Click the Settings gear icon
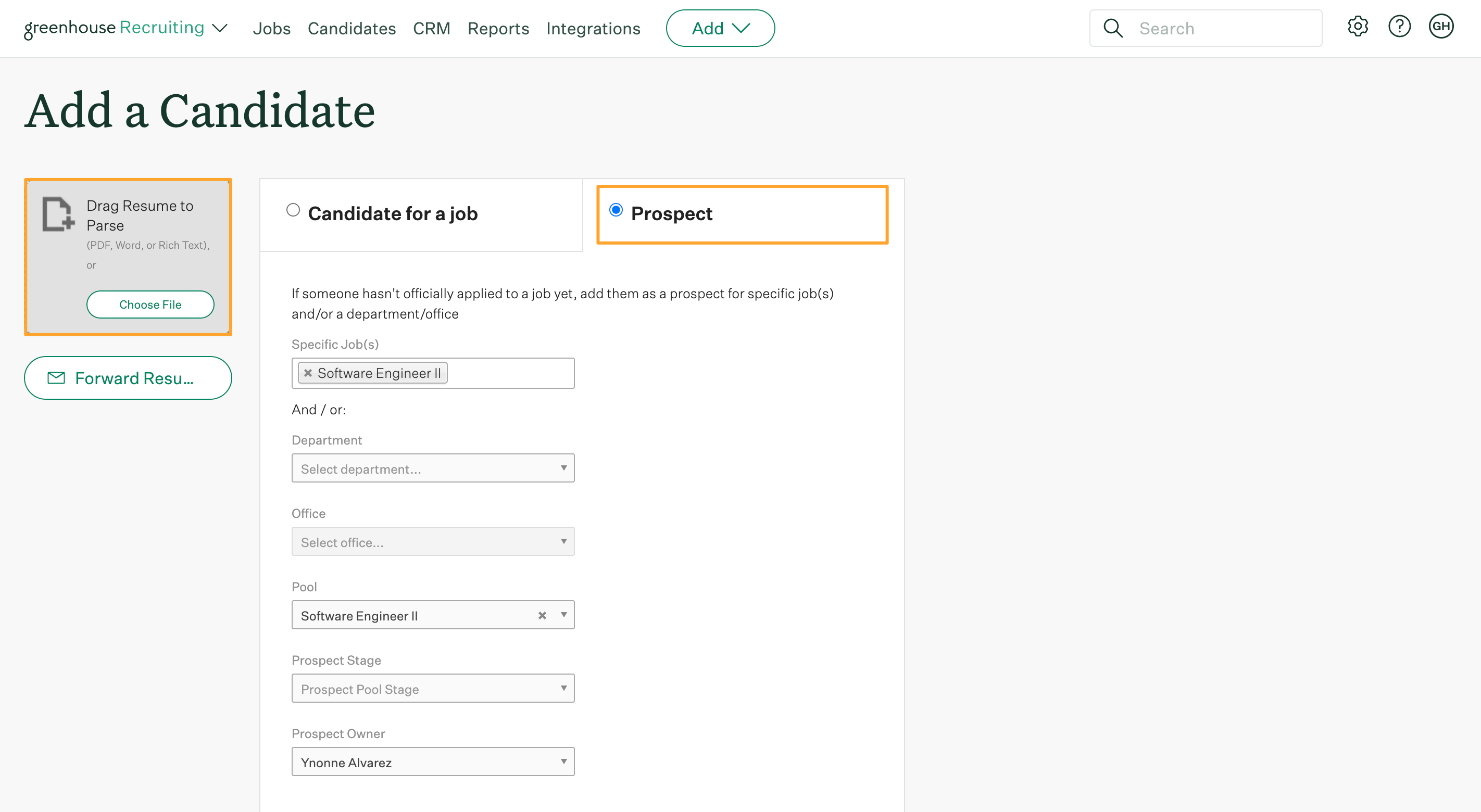Image resolution: width=1481 pixels, height=812 pixels. click(x=1357, y=27)
